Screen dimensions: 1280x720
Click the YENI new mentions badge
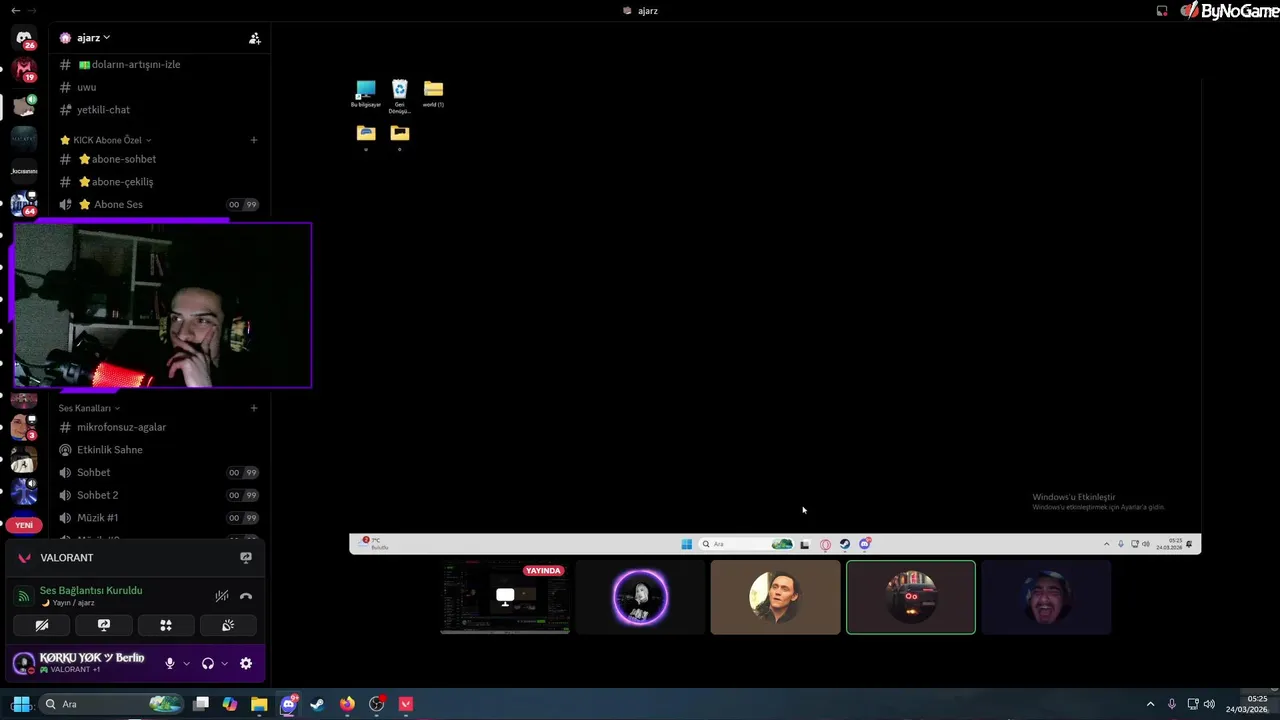pos(24,525)
